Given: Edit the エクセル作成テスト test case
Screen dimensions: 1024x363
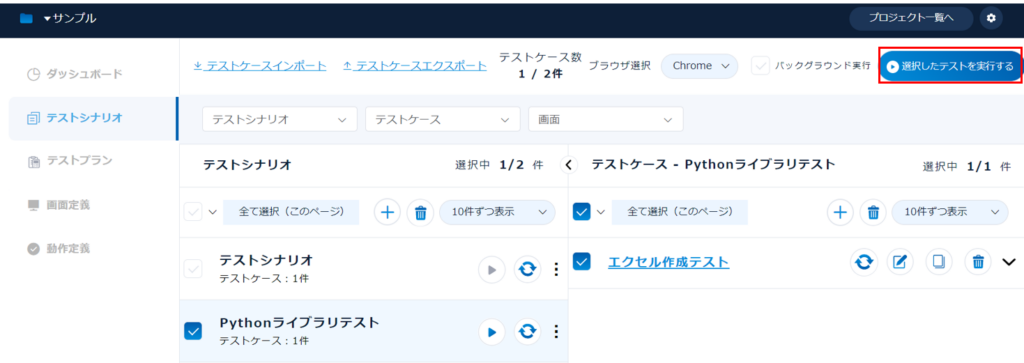Looking at the screenshot, I should click(900, 262).
